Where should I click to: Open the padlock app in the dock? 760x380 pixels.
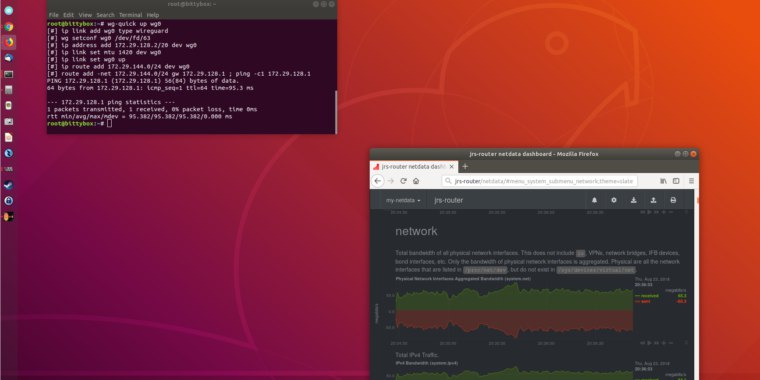pos(8,201)
